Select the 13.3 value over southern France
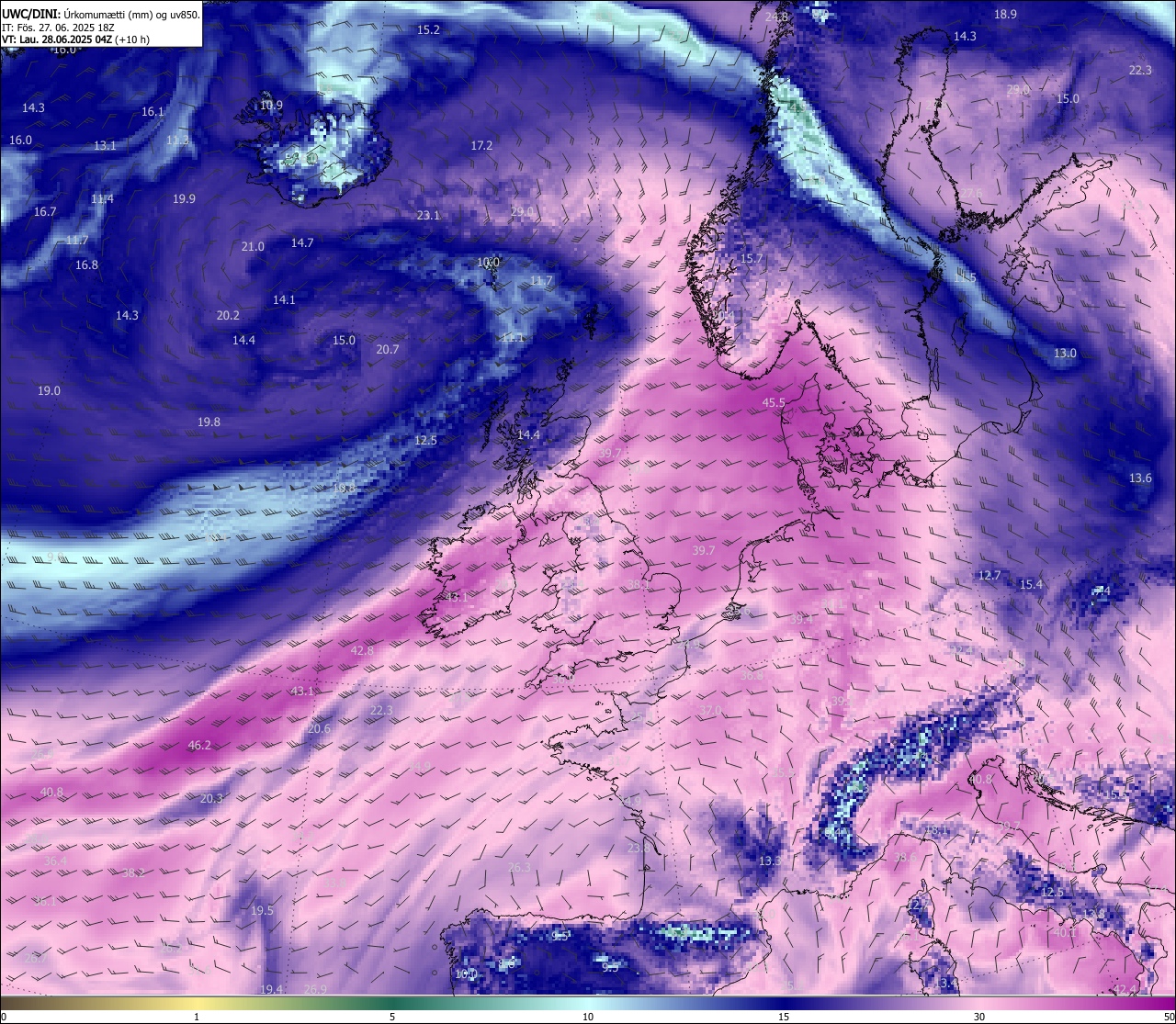1176x1024 pixels. 770,861
